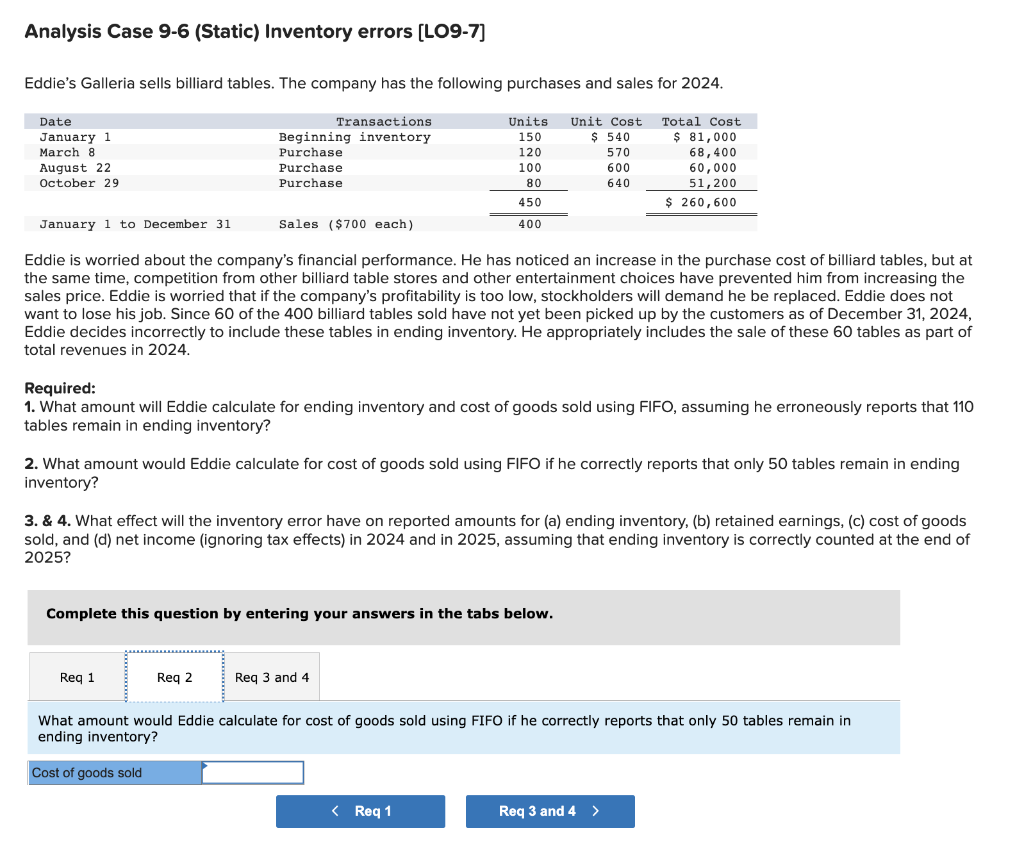Viewport: 1024px width, 851px height.
Task: Click the Req 3 and 4 navigation button
Action: (x=550, y=811)
